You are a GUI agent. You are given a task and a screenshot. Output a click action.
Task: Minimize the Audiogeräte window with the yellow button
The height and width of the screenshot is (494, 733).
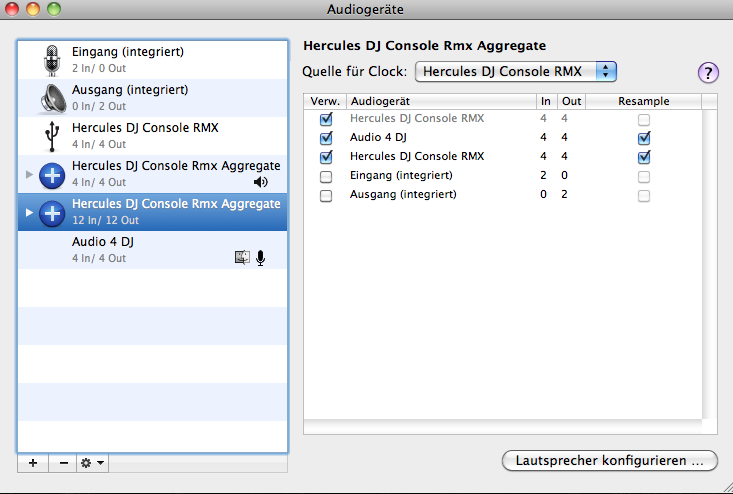pos(33,9)
